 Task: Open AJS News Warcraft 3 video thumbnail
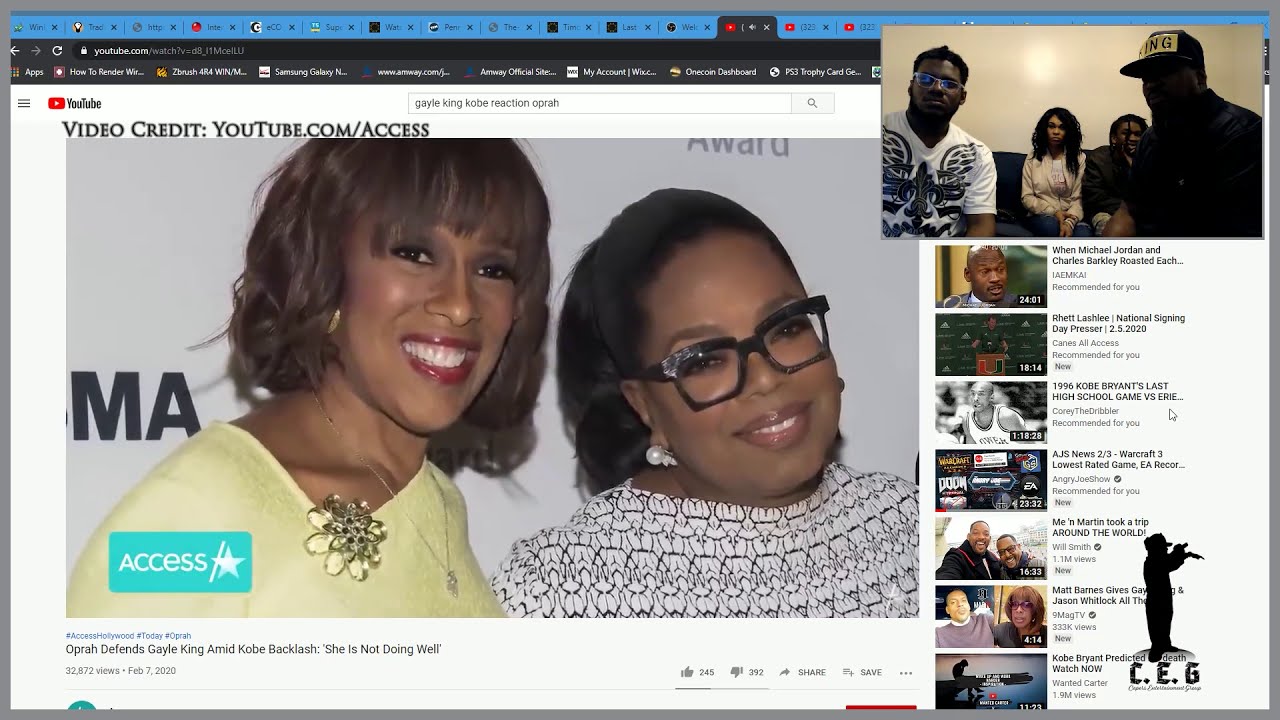click(x=991, y=480)
